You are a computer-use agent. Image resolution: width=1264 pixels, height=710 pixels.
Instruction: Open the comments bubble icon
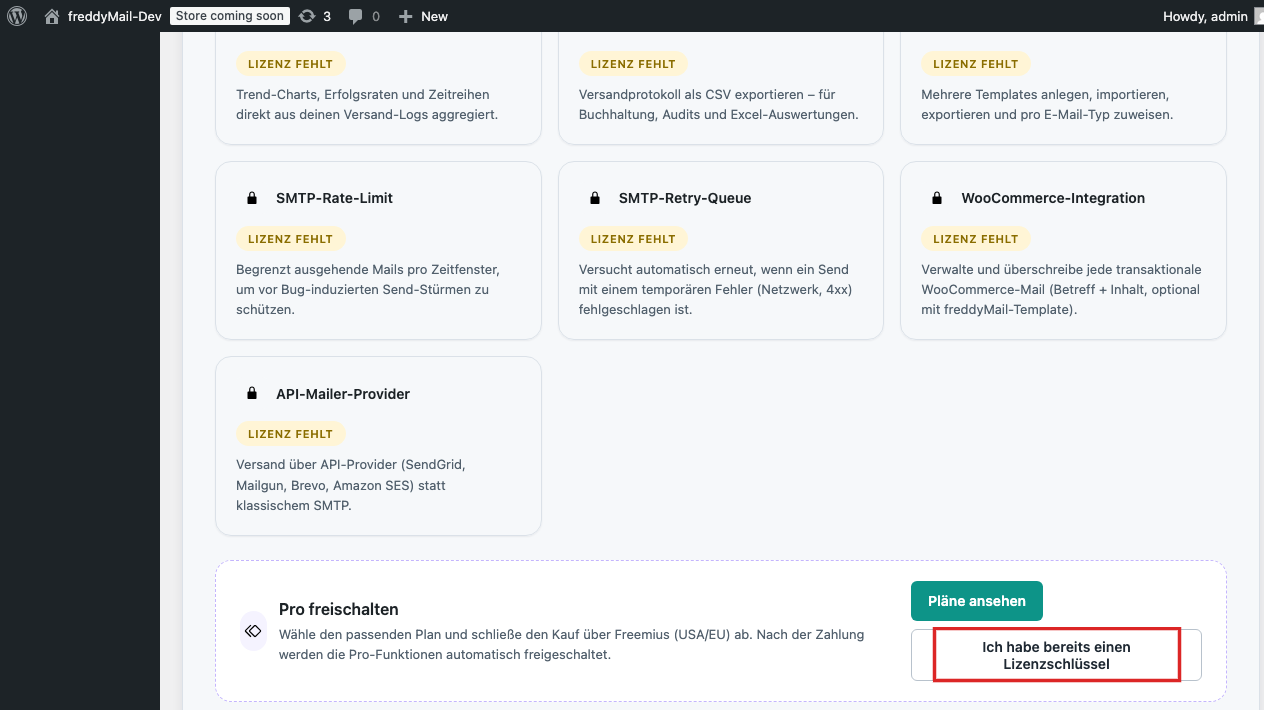click(x=355, y=17)
